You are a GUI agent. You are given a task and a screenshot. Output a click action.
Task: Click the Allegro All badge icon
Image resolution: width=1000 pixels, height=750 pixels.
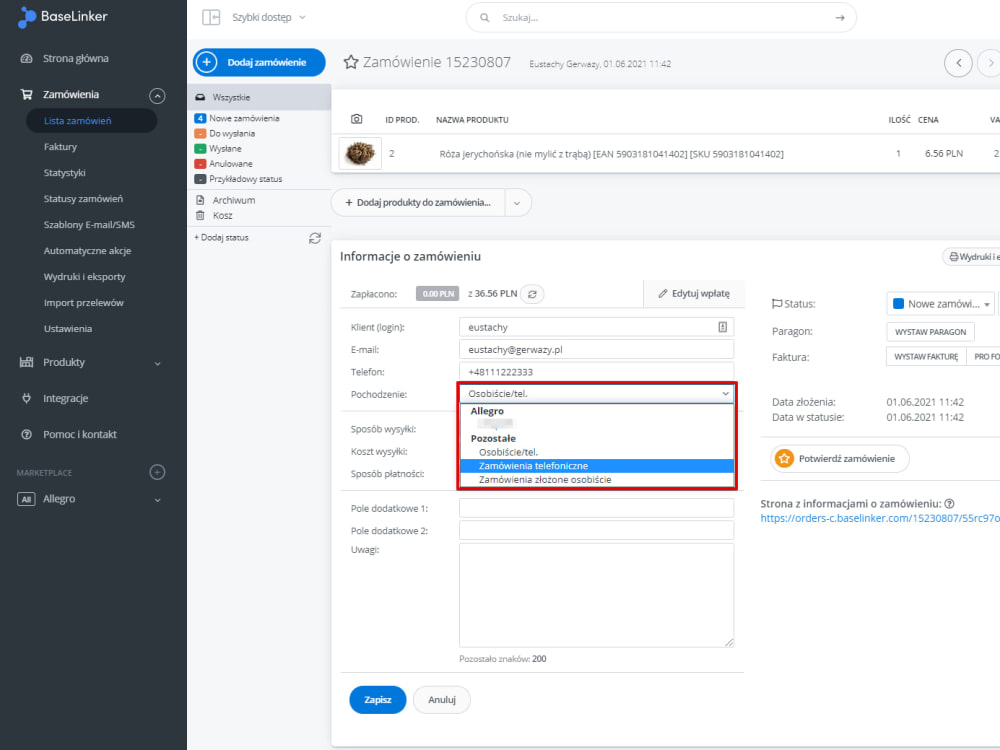pos(26,499)
